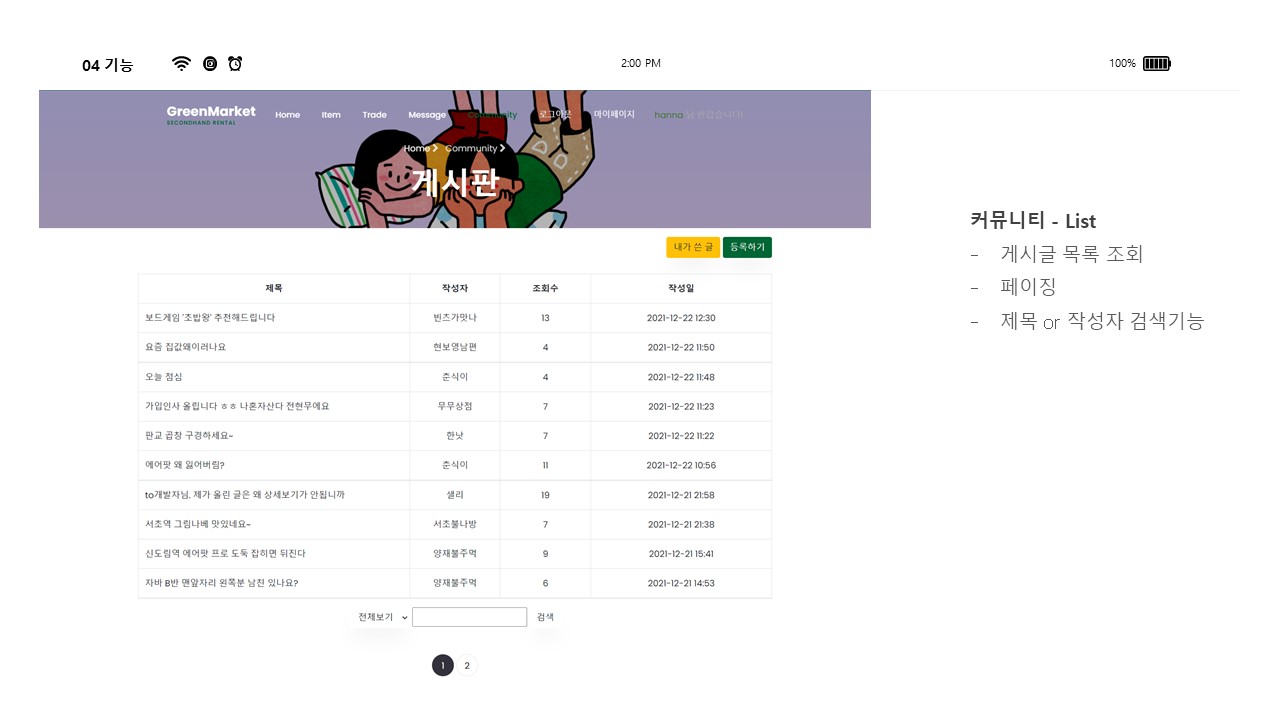
Task: Click the chevron after Home in the breadcrumb
Action: (434, 148)
